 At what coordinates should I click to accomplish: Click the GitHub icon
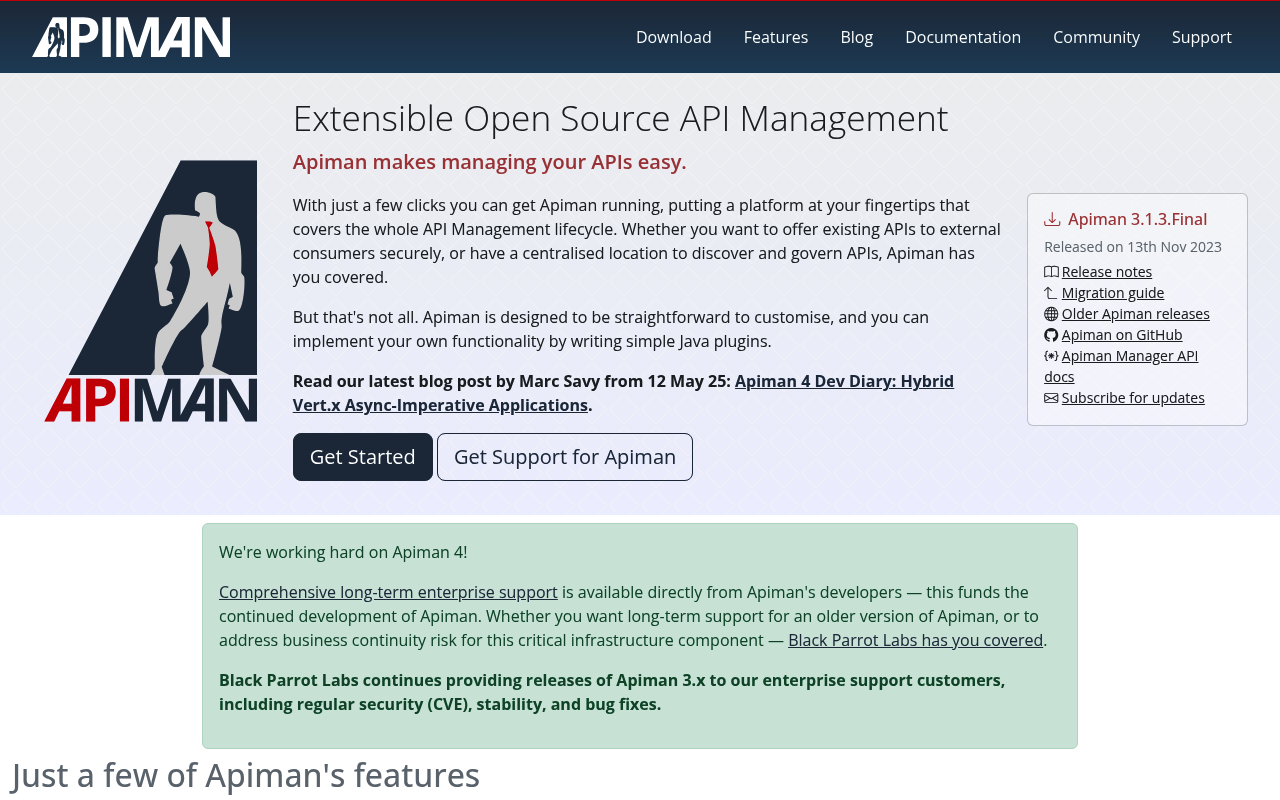click(1051, 335)
